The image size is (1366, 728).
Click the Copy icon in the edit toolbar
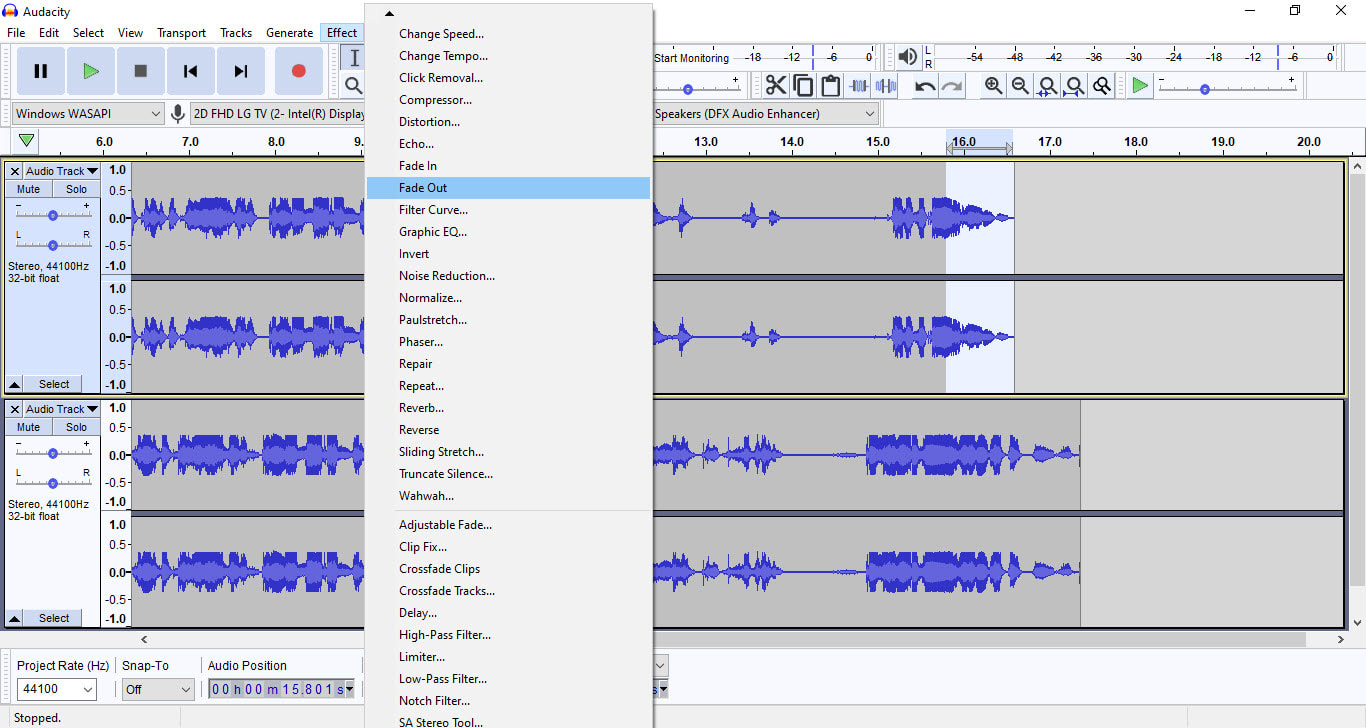(803, 85)
